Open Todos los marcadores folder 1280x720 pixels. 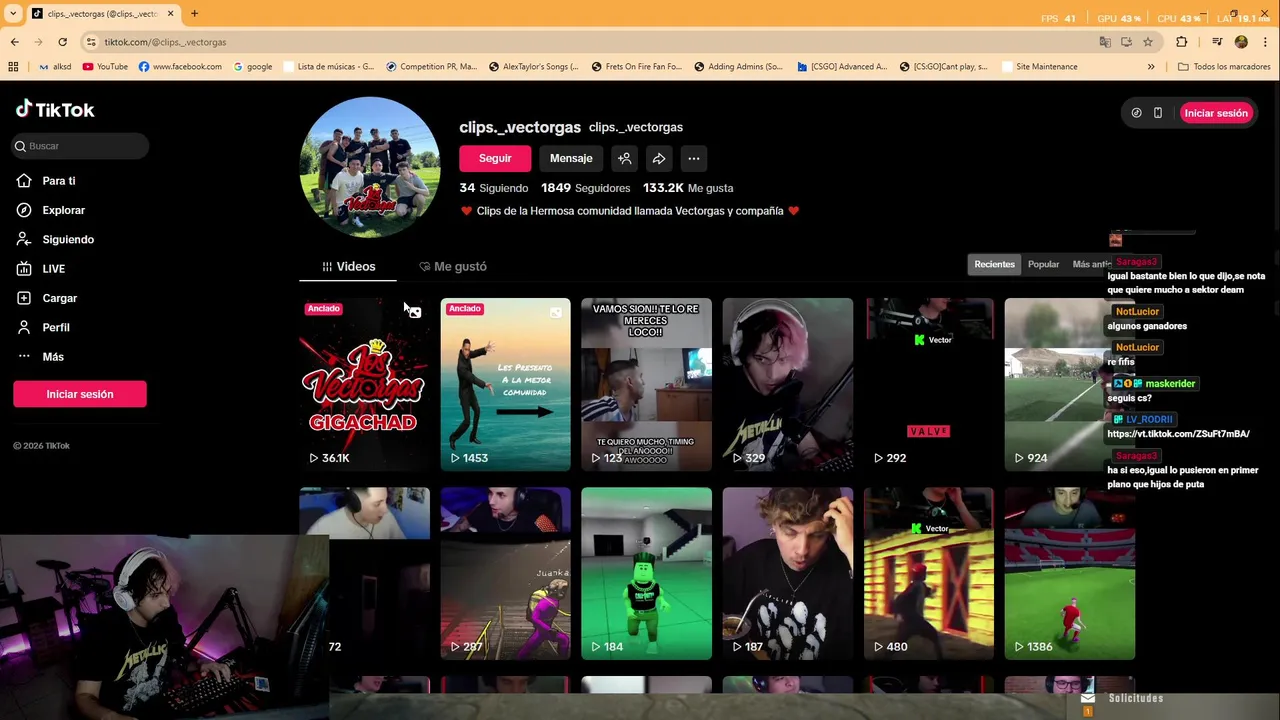pos(1224,67)
